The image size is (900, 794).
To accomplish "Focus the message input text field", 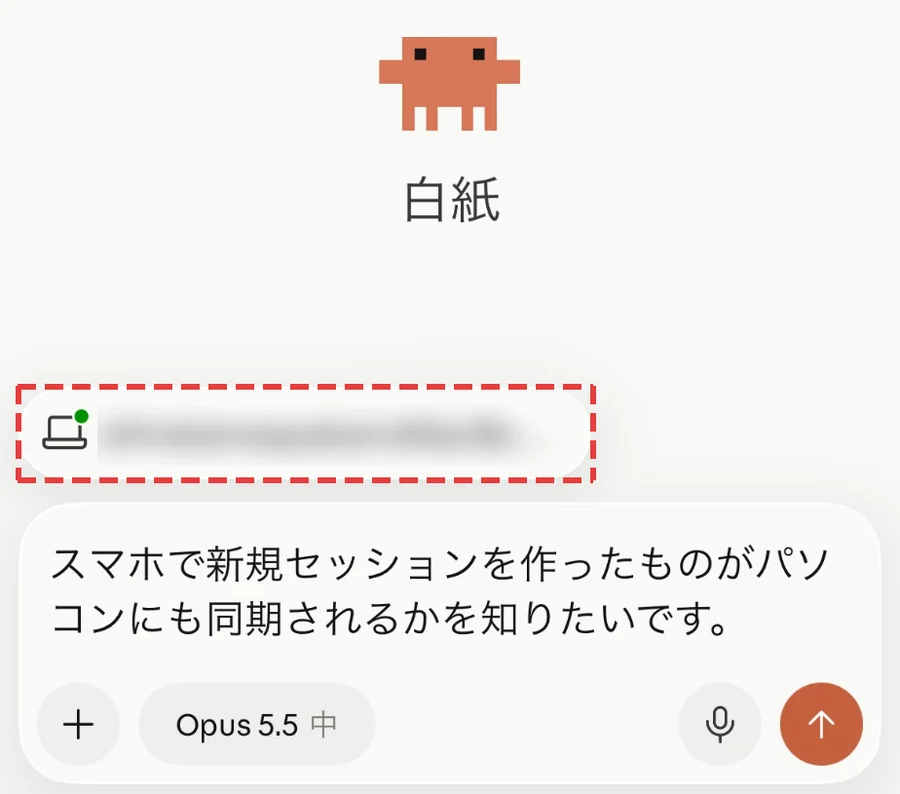I will coord(449,591).
